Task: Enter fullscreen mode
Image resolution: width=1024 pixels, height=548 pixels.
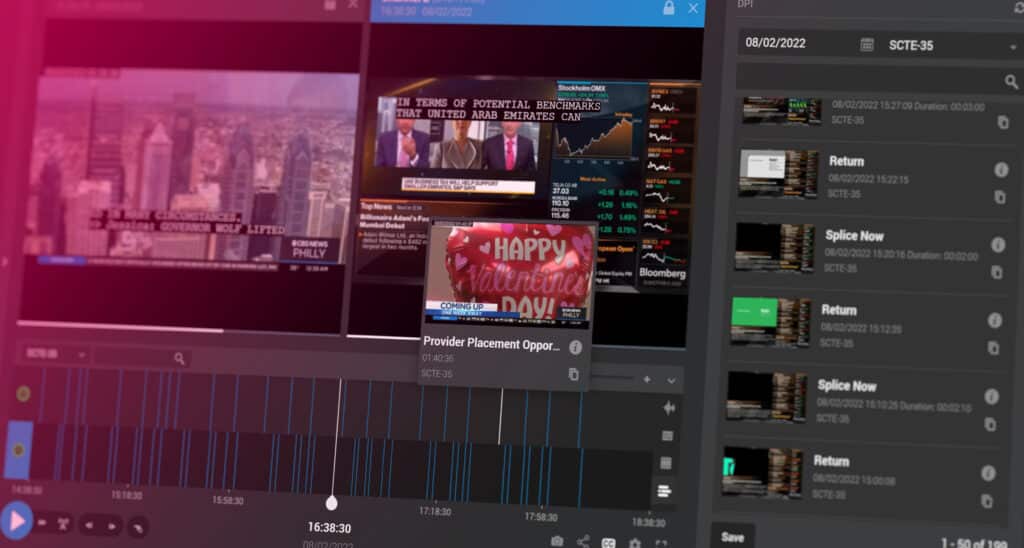Action: click(661, 543)
